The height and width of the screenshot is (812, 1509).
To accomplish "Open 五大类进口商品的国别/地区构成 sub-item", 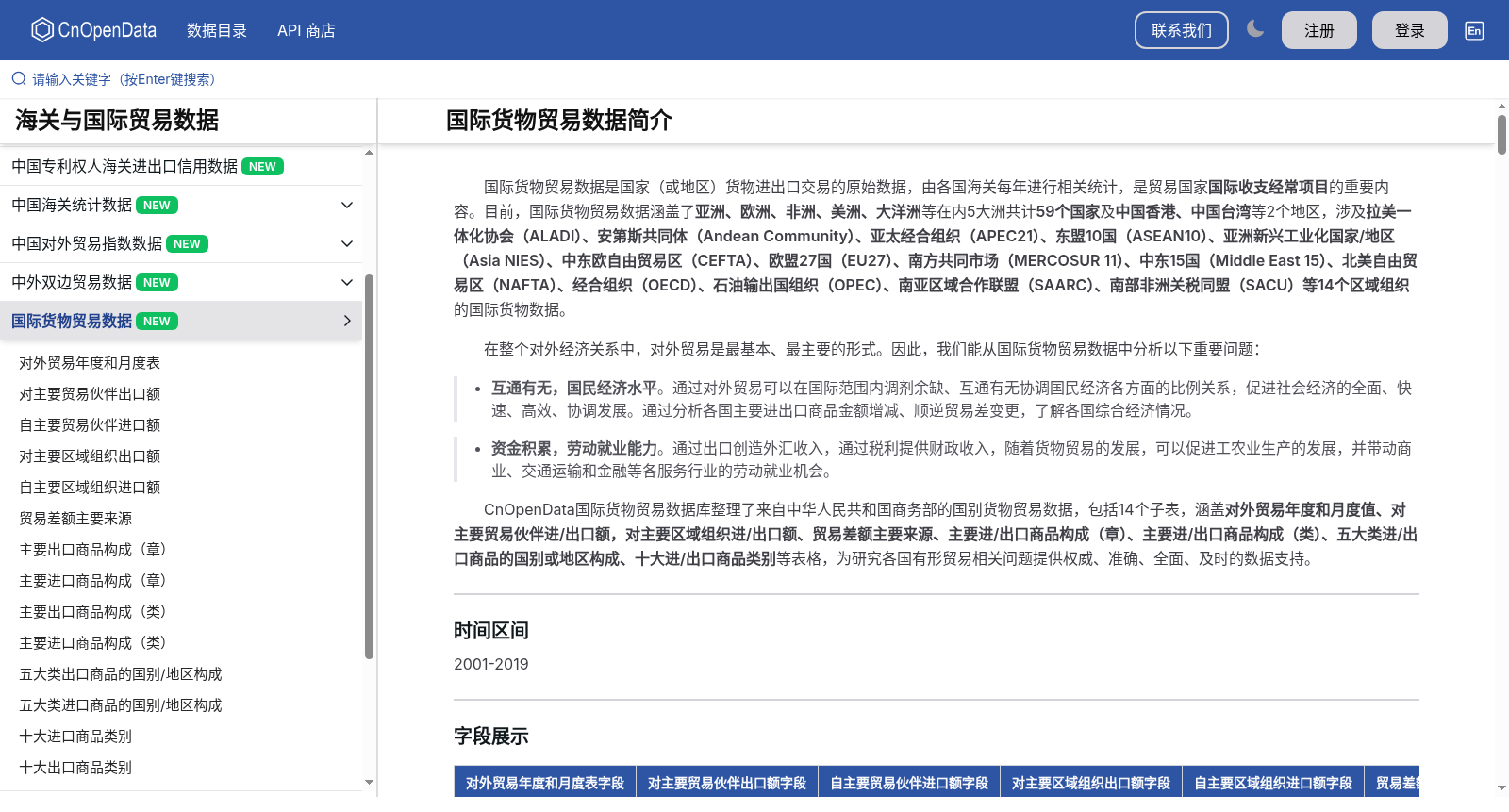I will (121, 704).
